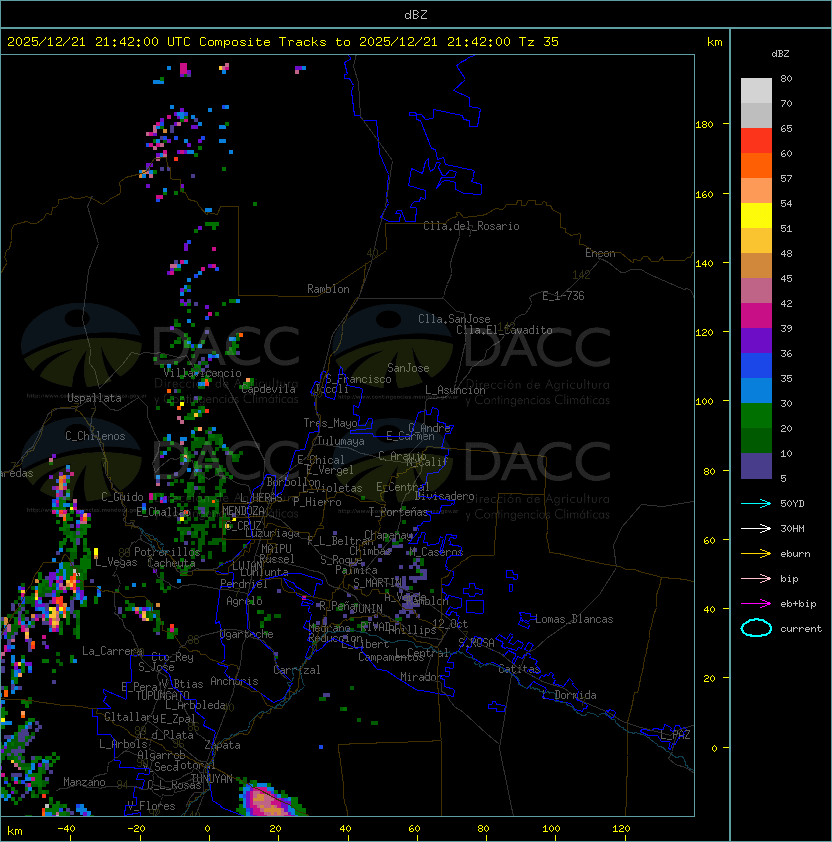Viewport: 832px width, 842px height.
Task: Click the 'Tulumaya' place label
Action: pyautogui.click(x=341, y=441)
